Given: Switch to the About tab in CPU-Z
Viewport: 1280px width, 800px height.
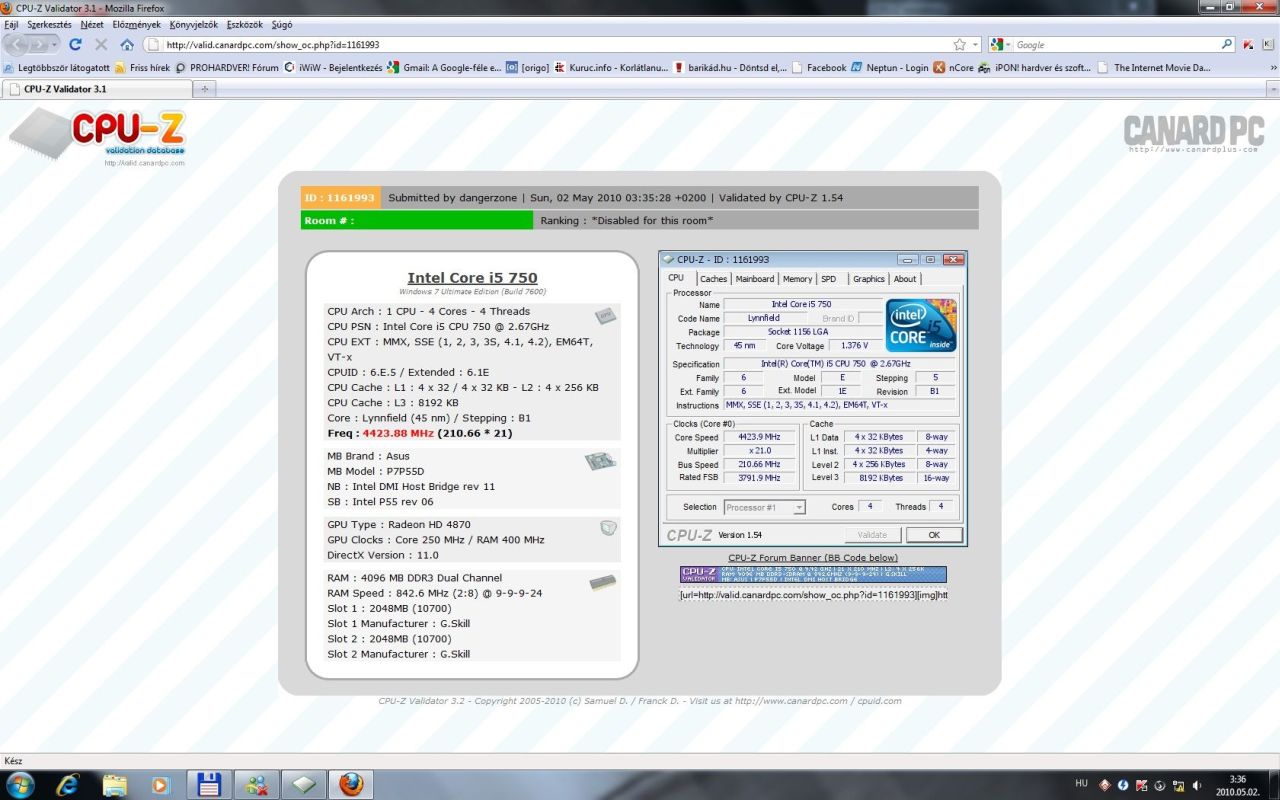Looking at the screenshot, I should coord(905,279).
